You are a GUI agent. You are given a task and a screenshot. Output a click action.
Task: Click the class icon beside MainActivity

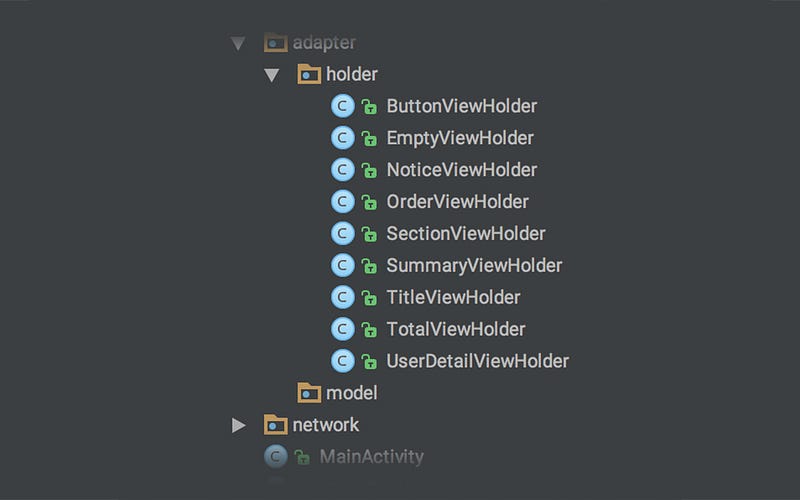pyautogui.click(x=276, y=457)
